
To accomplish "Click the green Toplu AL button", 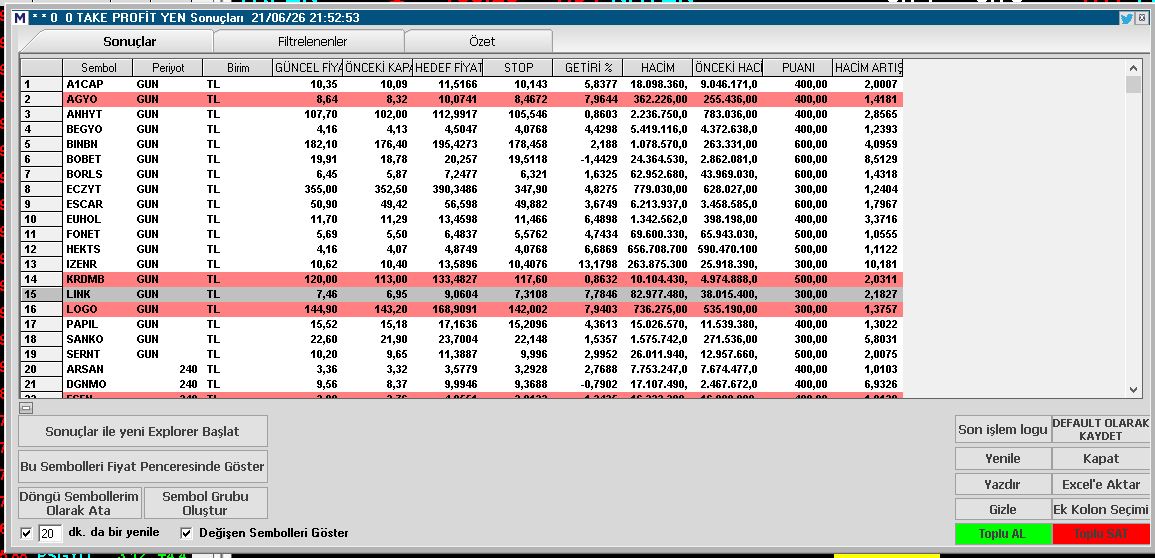I will [x=1003, y=534].
